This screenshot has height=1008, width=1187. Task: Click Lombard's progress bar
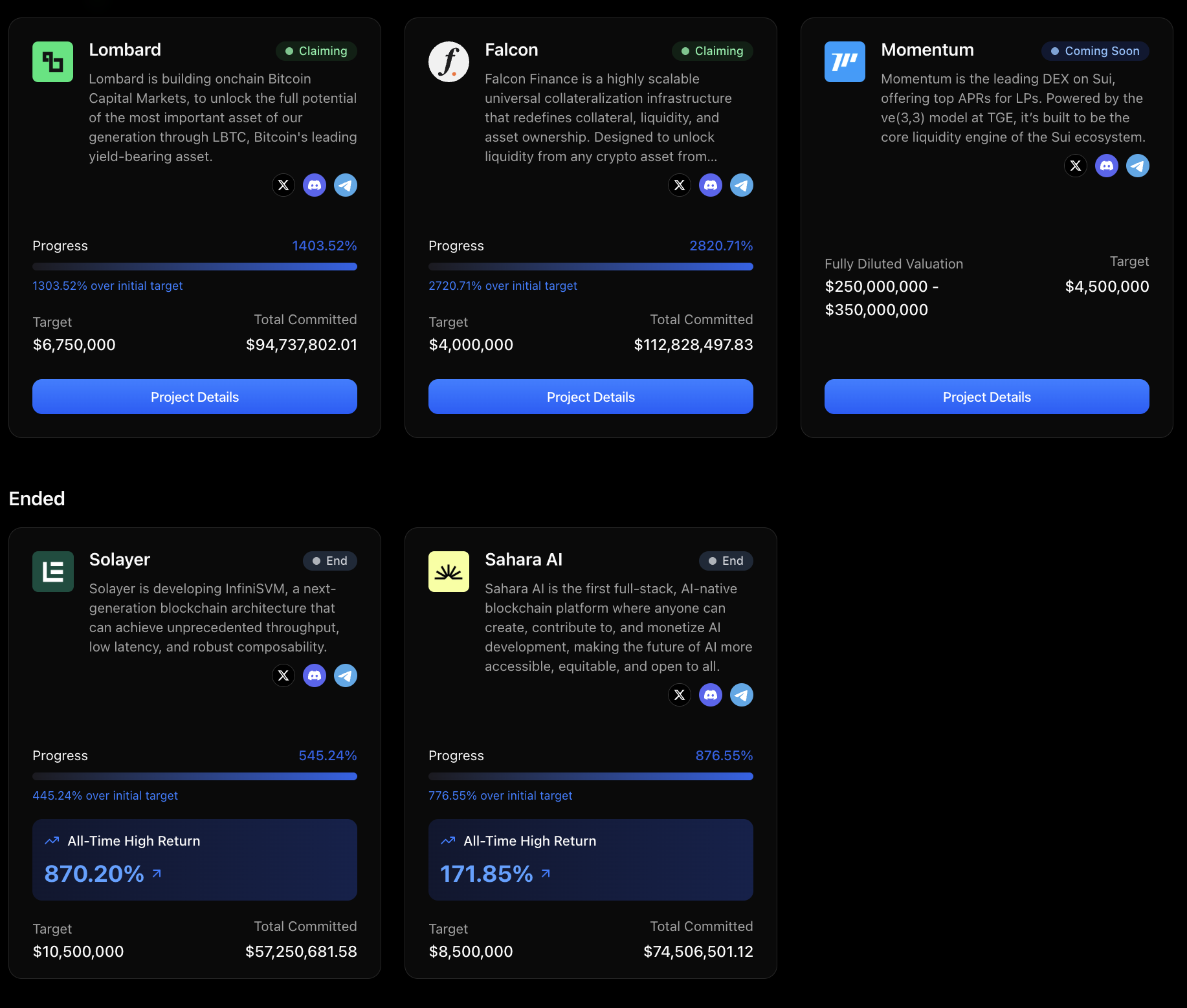point(195,267)
